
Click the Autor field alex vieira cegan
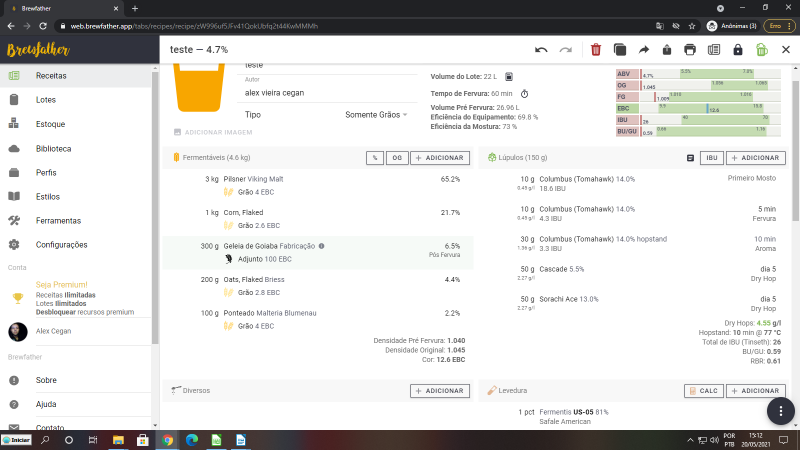(x=328, y=93)
